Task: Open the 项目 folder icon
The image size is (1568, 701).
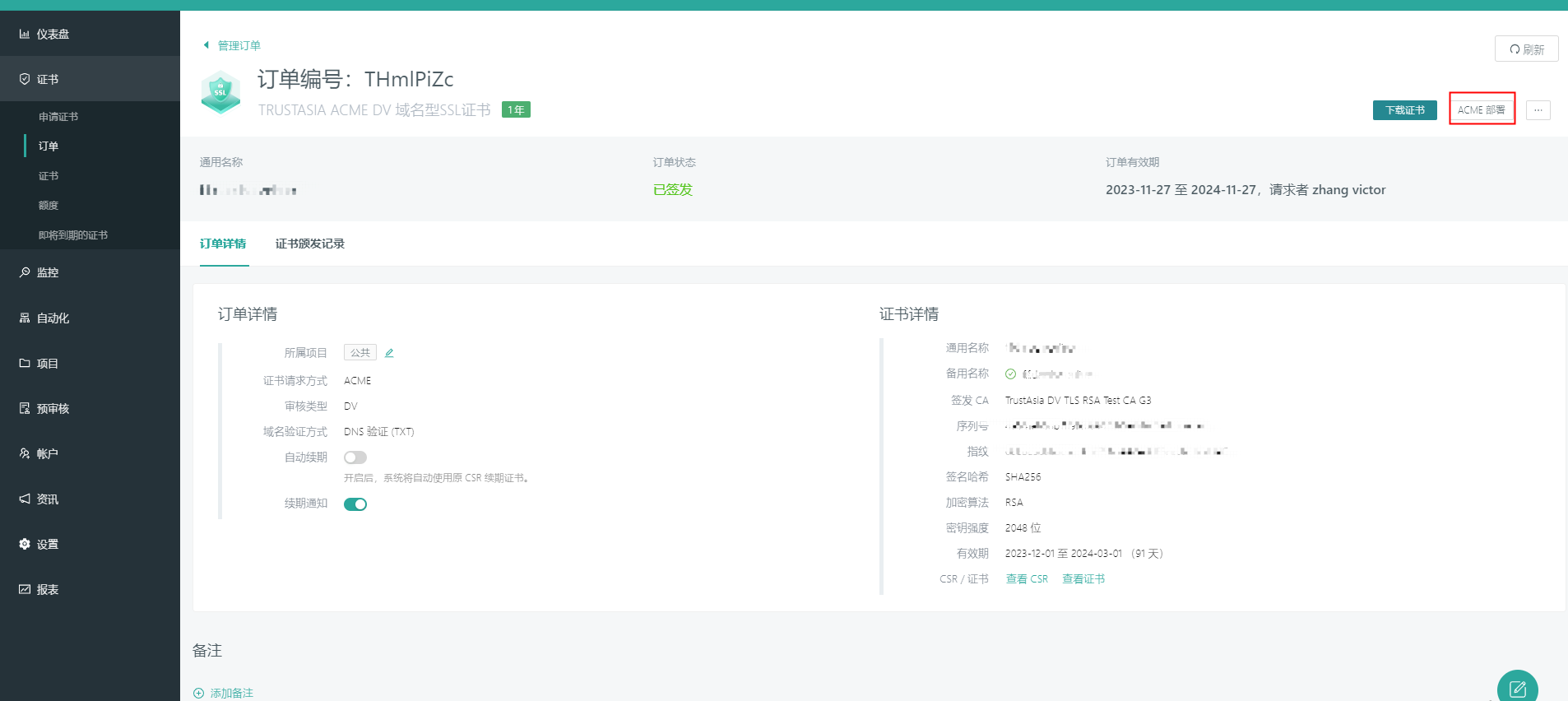Action: [25, 363]
